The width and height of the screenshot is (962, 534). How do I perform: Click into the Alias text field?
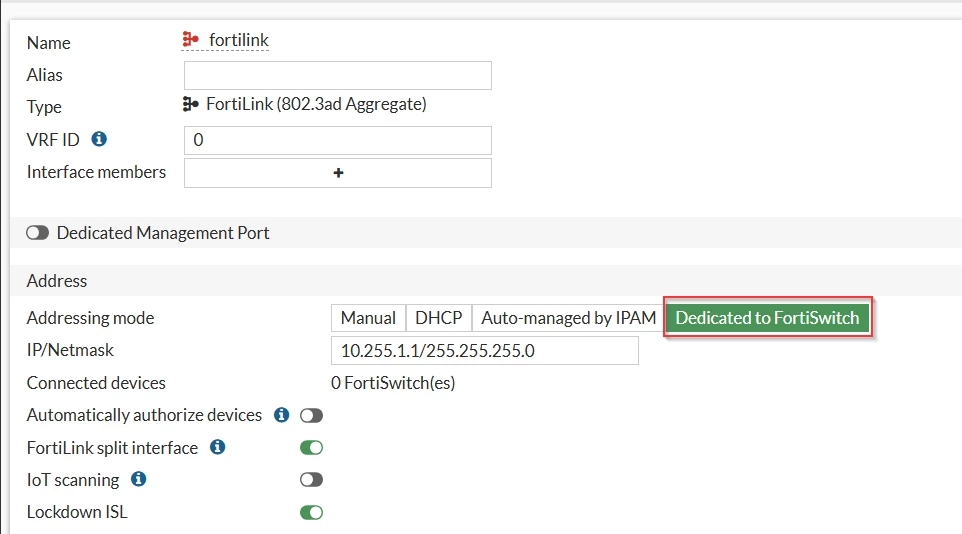337,75
